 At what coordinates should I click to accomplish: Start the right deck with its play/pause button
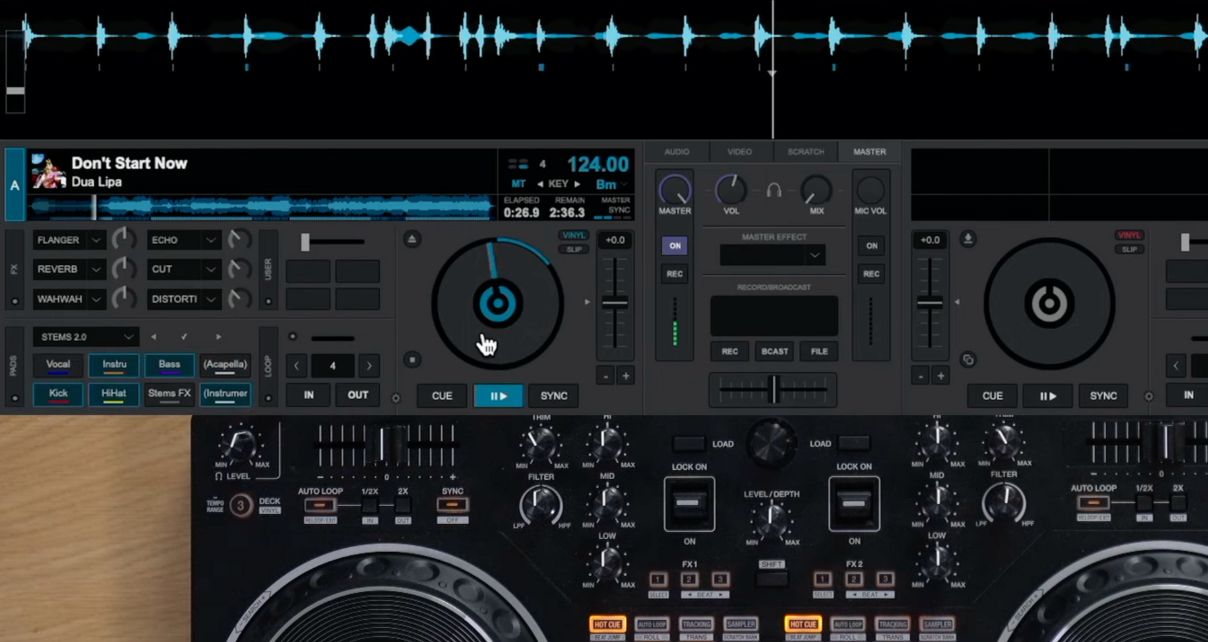click(x=1047, y=396)
